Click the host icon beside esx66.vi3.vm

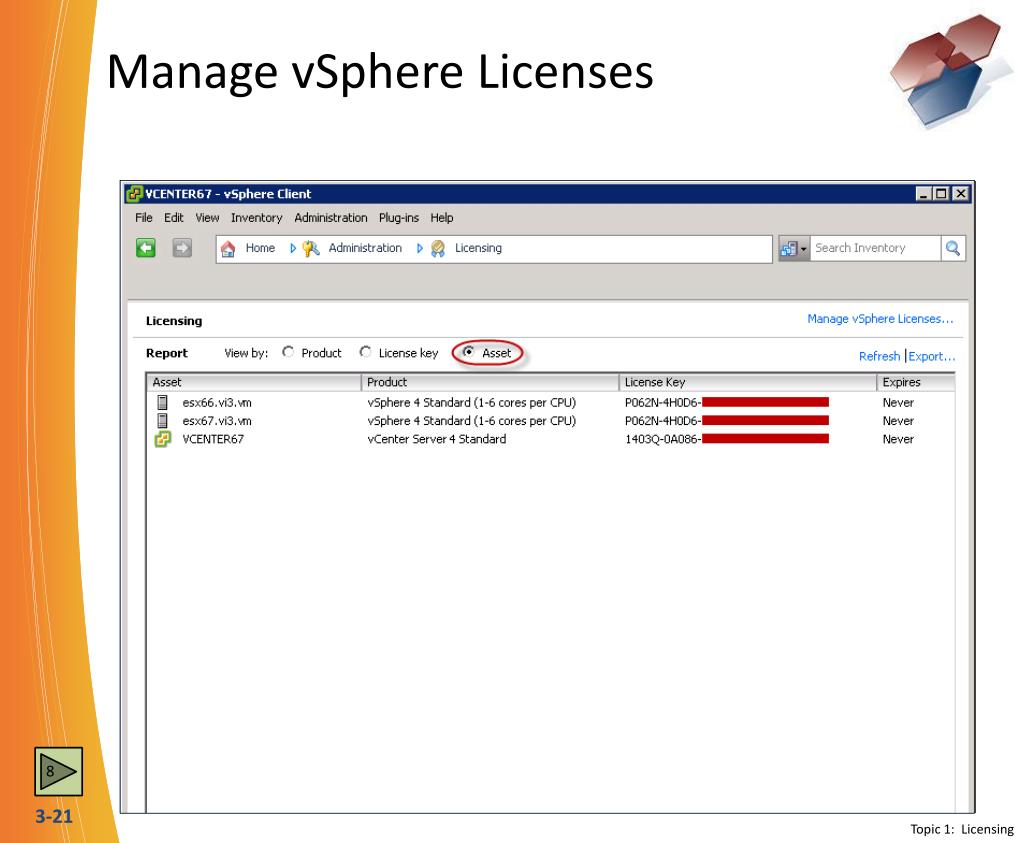pyautogui.click(x=163, y=402)
